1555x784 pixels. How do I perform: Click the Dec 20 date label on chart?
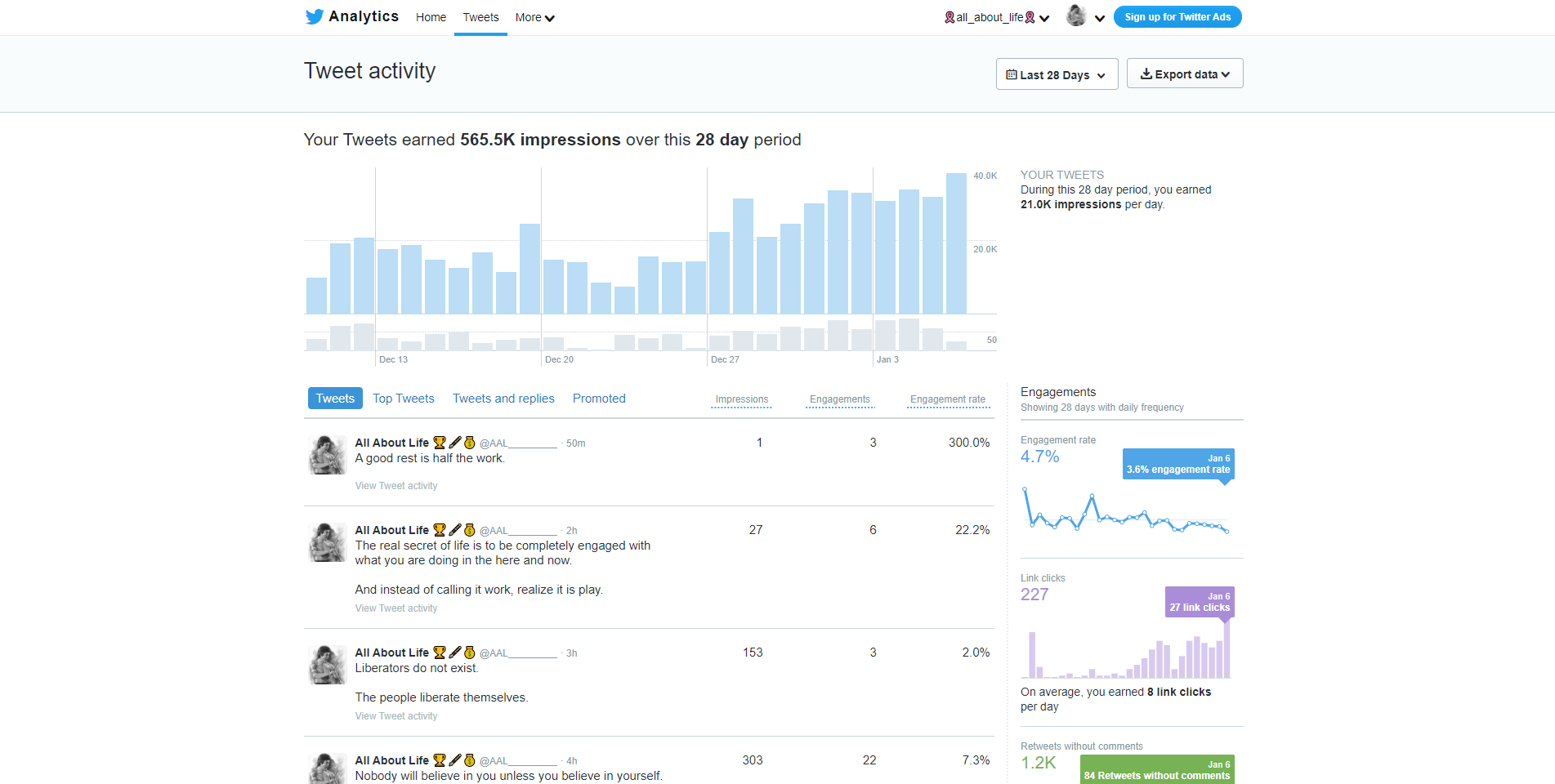click(x=559, y=359)
